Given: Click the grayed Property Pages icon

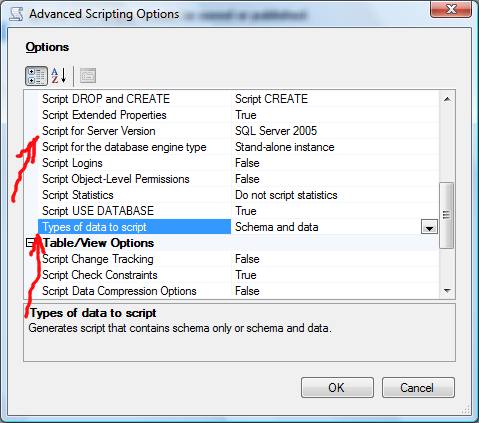Looking at the screenshot, I should pos(88,76).
